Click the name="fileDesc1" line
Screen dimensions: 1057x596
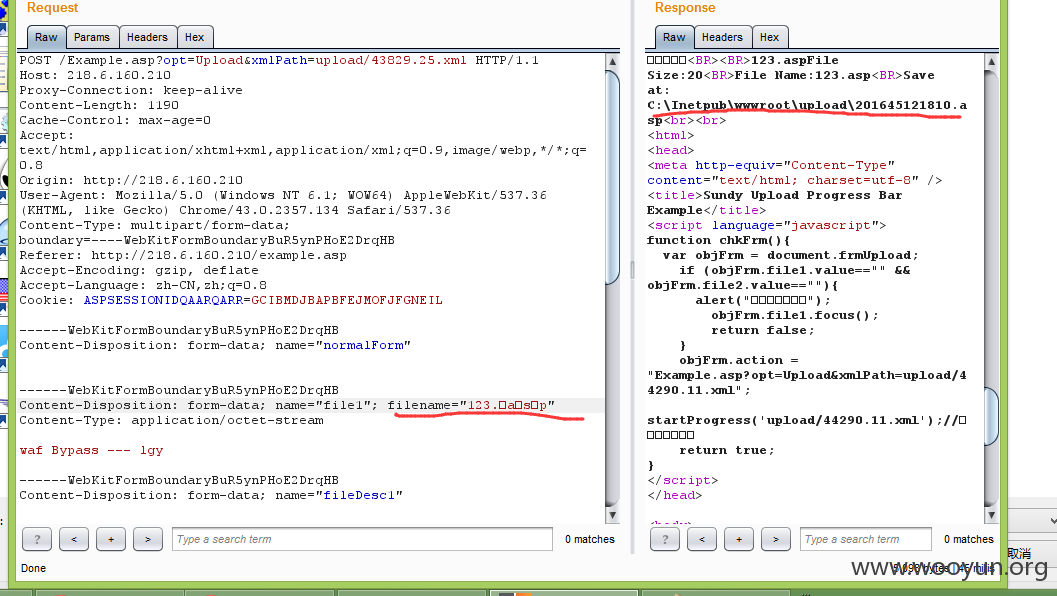click(211, 496)
